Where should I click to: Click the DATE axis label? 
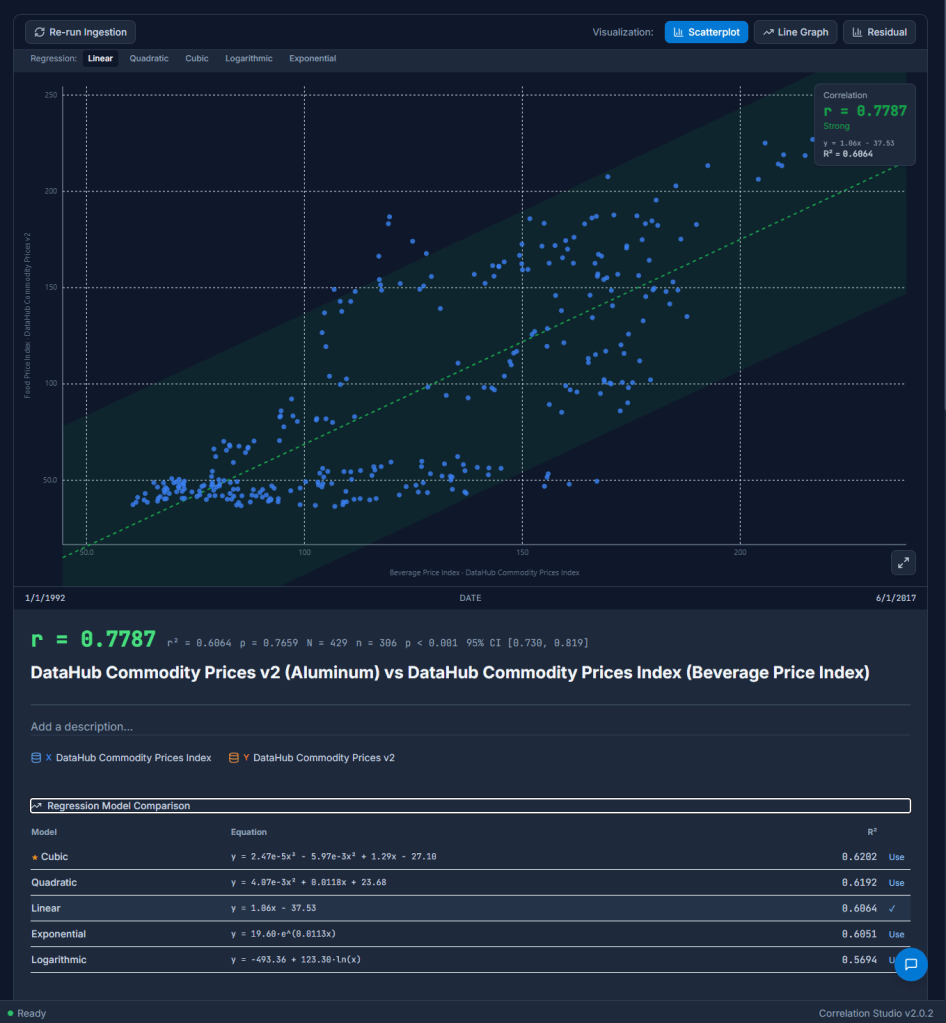tap(470, 598)
